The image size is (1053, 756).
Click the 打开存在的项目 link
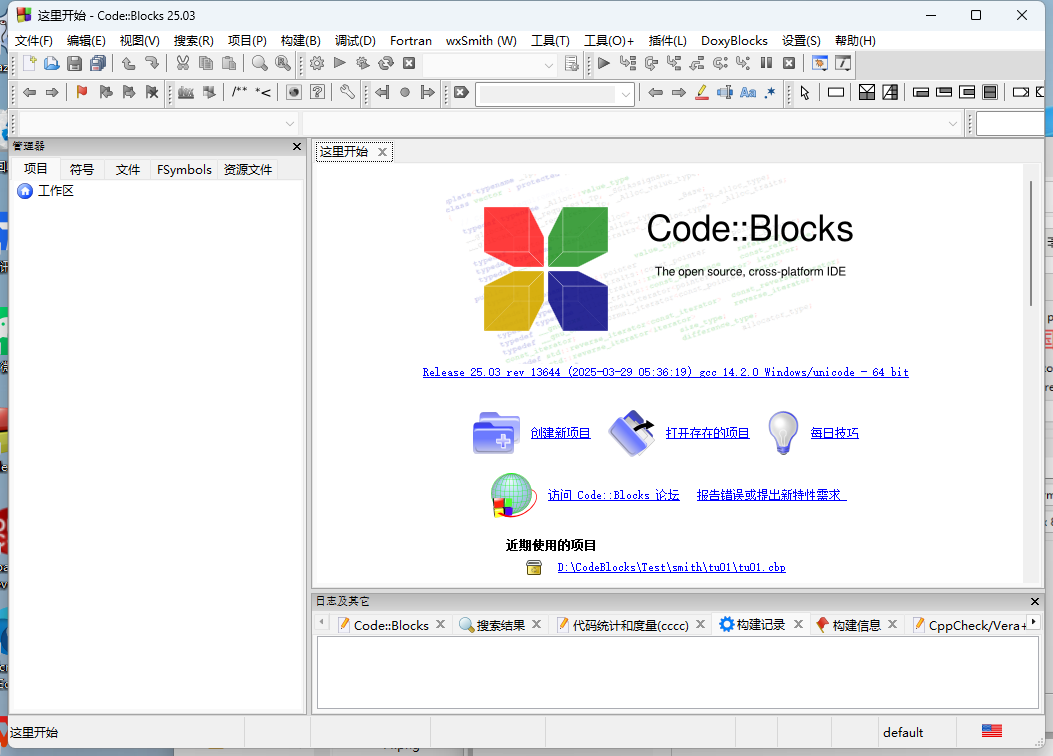(x=707, y=433)
